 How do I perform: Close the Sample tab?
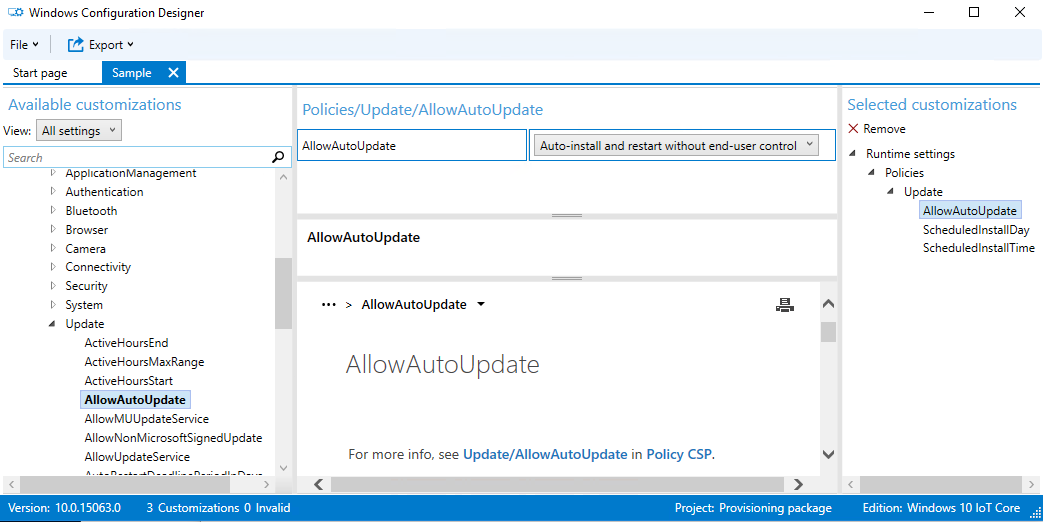pyautogui.click(x=173, y=73)
